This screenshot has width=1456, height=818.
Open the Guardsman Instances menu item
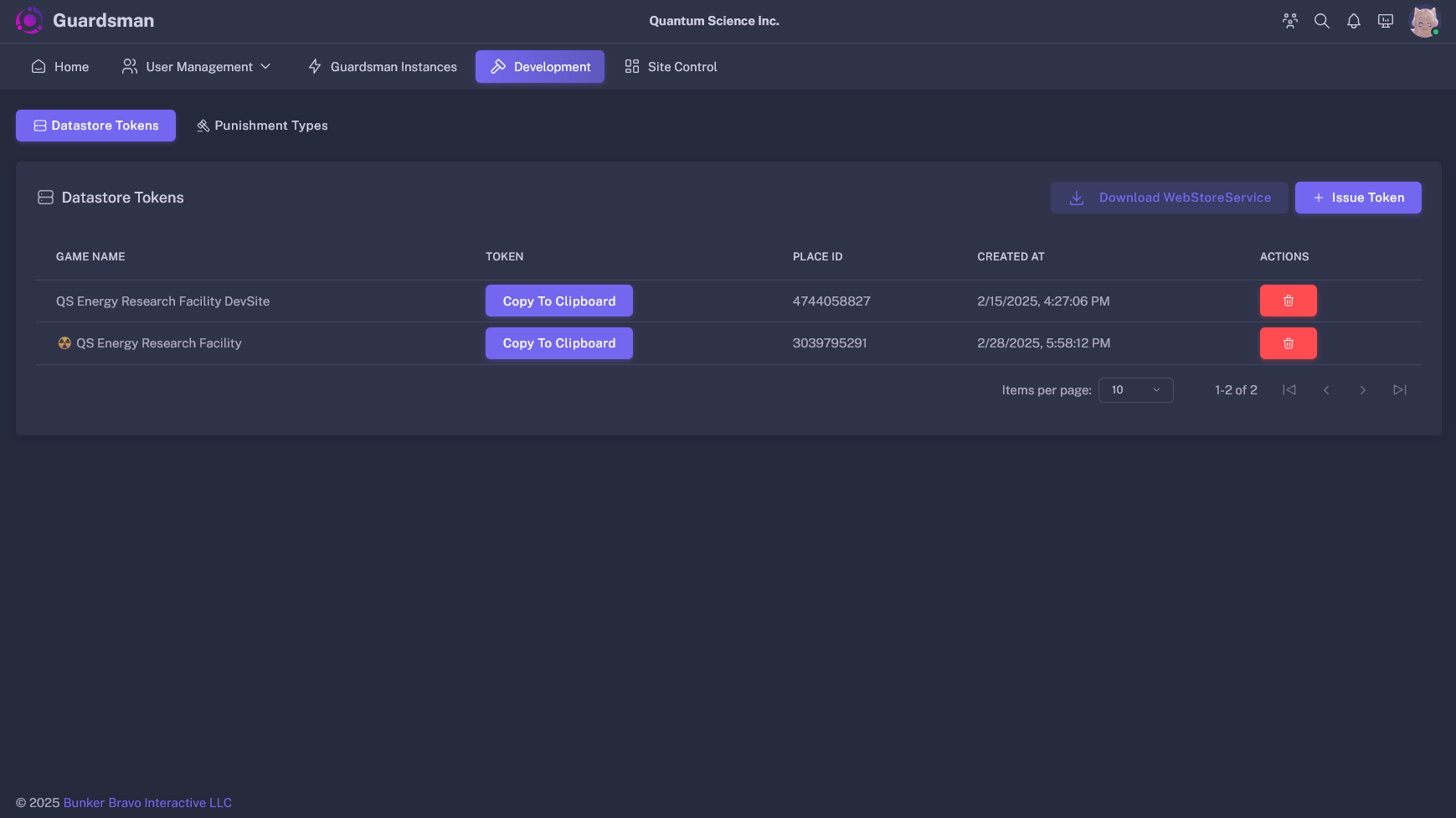383,67
